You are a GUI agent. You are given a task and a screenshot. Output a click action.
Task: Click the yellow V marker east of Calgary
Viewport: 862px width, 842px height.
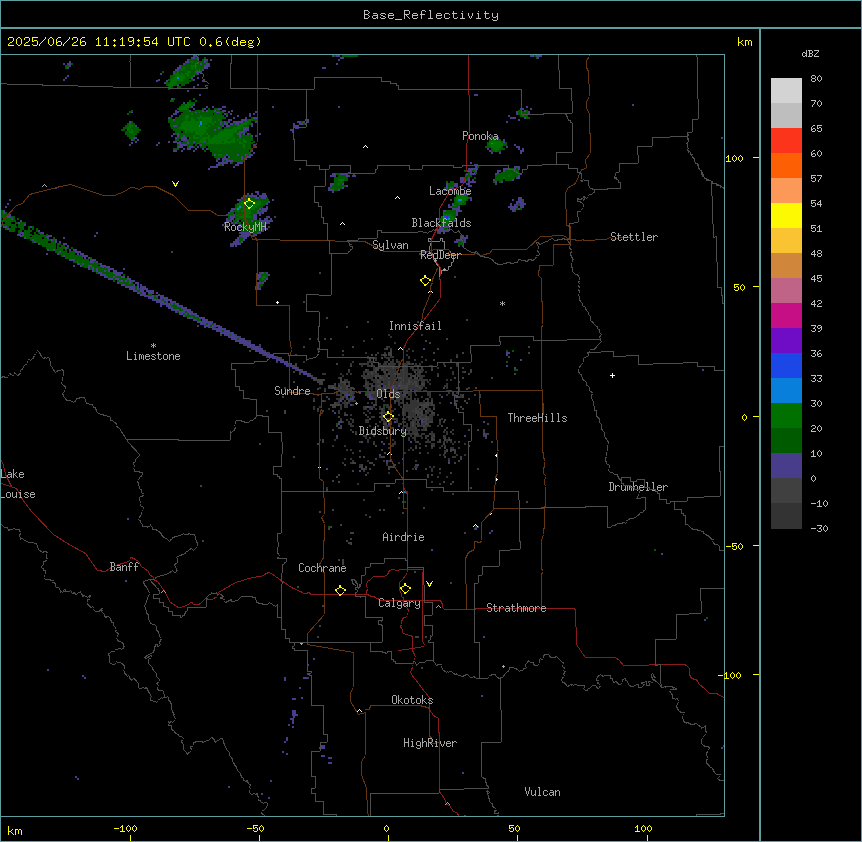tap(429, 584)
